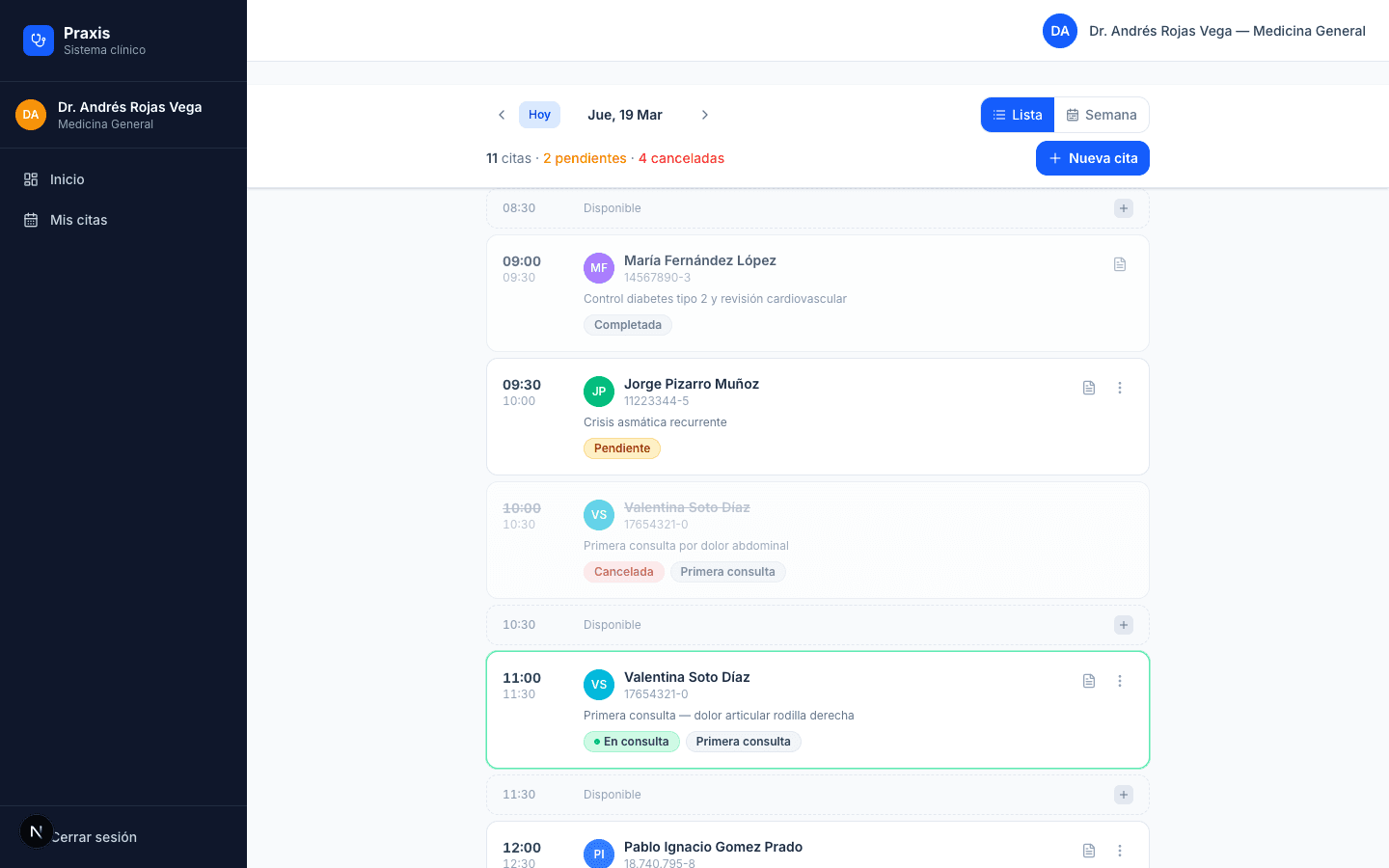
Task: Navigate to Inicio in sidebar
Action: pyautogui.click(x=68, y=179)
